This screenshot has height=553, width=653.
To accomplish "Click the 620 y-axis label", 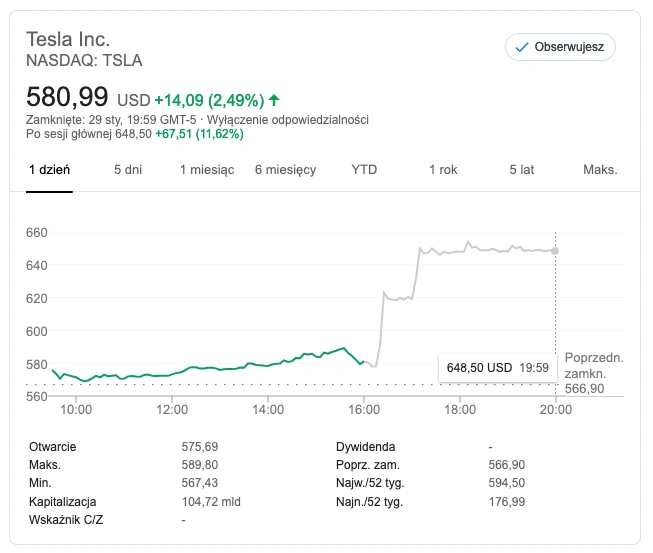I will point(37,298).
